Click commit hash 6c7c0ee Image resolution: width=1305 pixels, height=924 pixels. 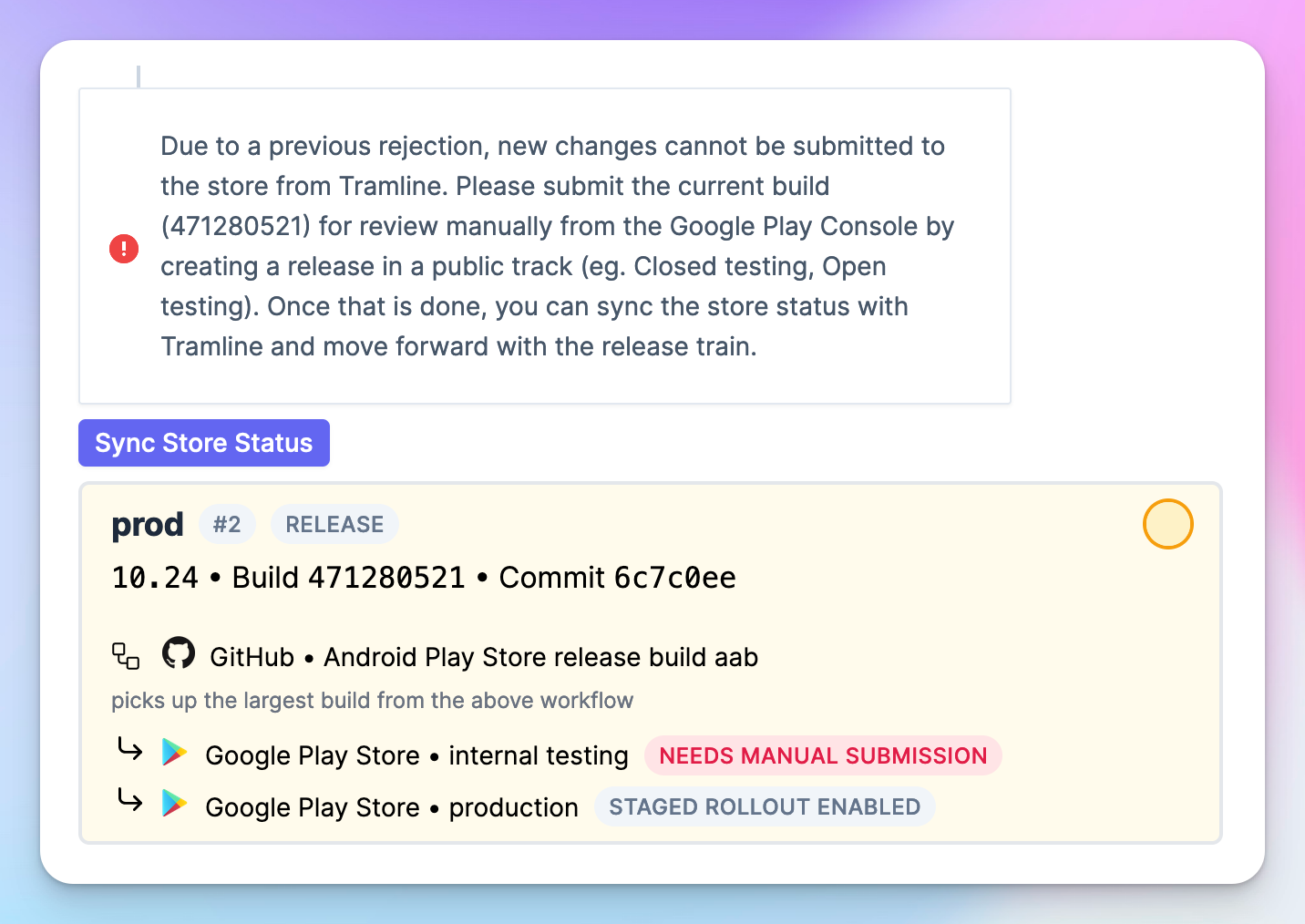675,578
